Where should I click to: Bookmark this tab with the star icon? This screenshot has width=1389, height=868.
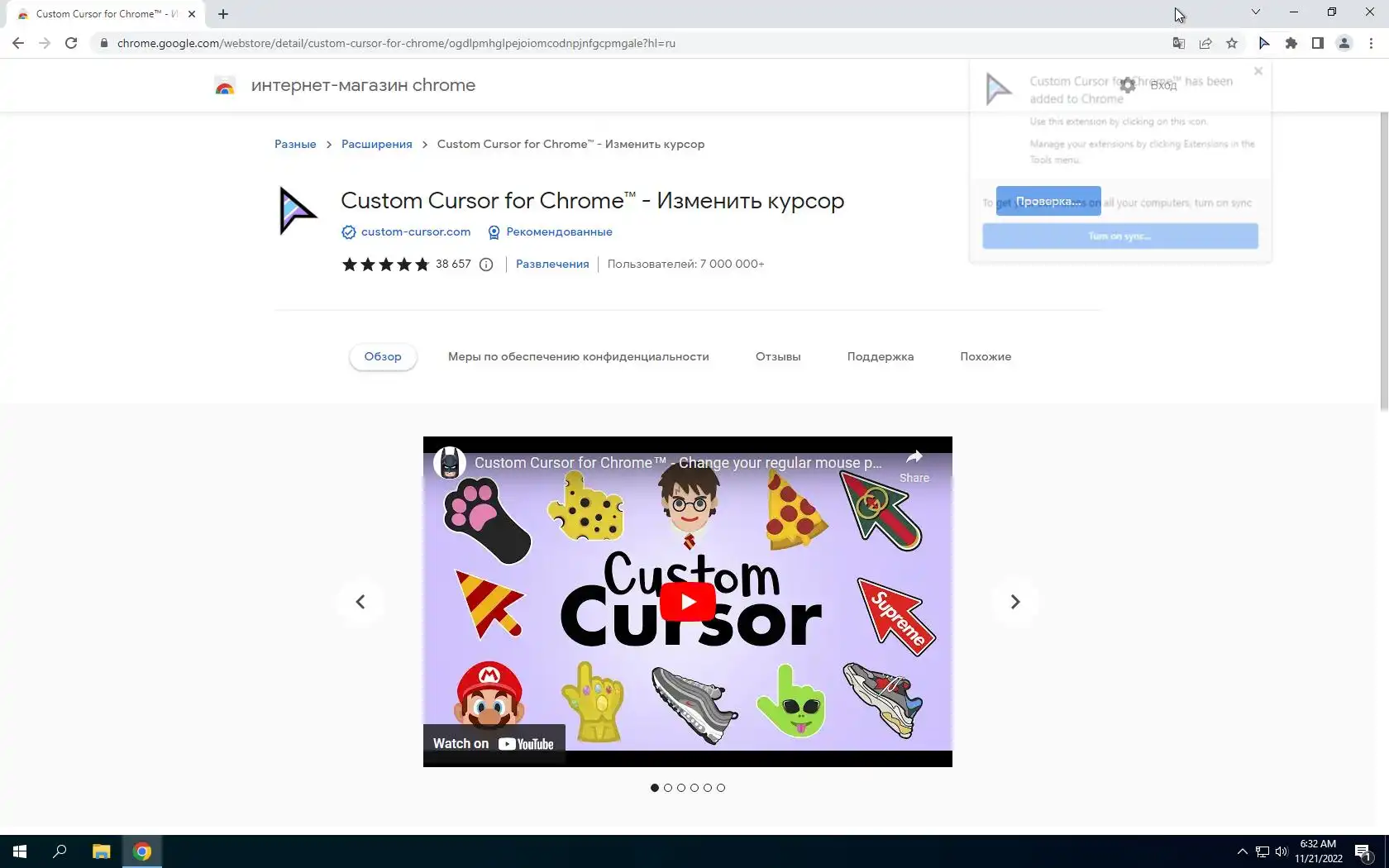tap(1232, 43)
